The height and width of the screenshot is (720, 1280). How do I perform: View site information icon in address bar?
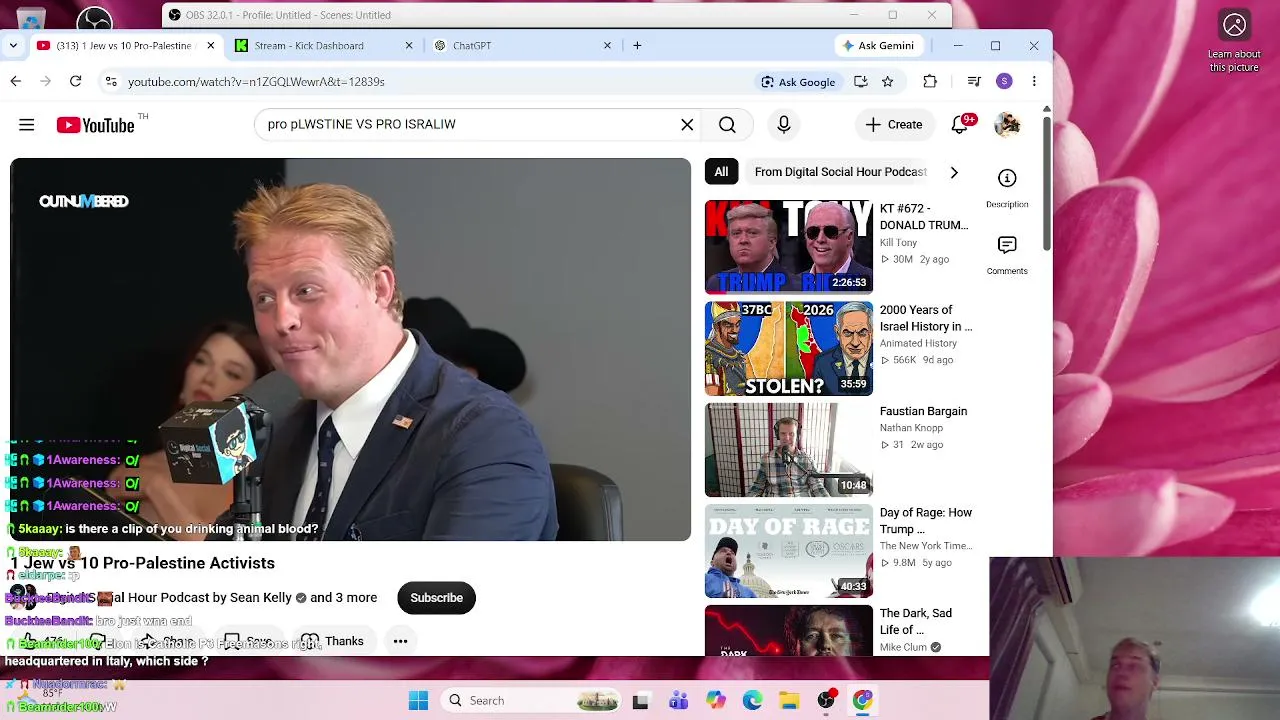pos(111,82)
